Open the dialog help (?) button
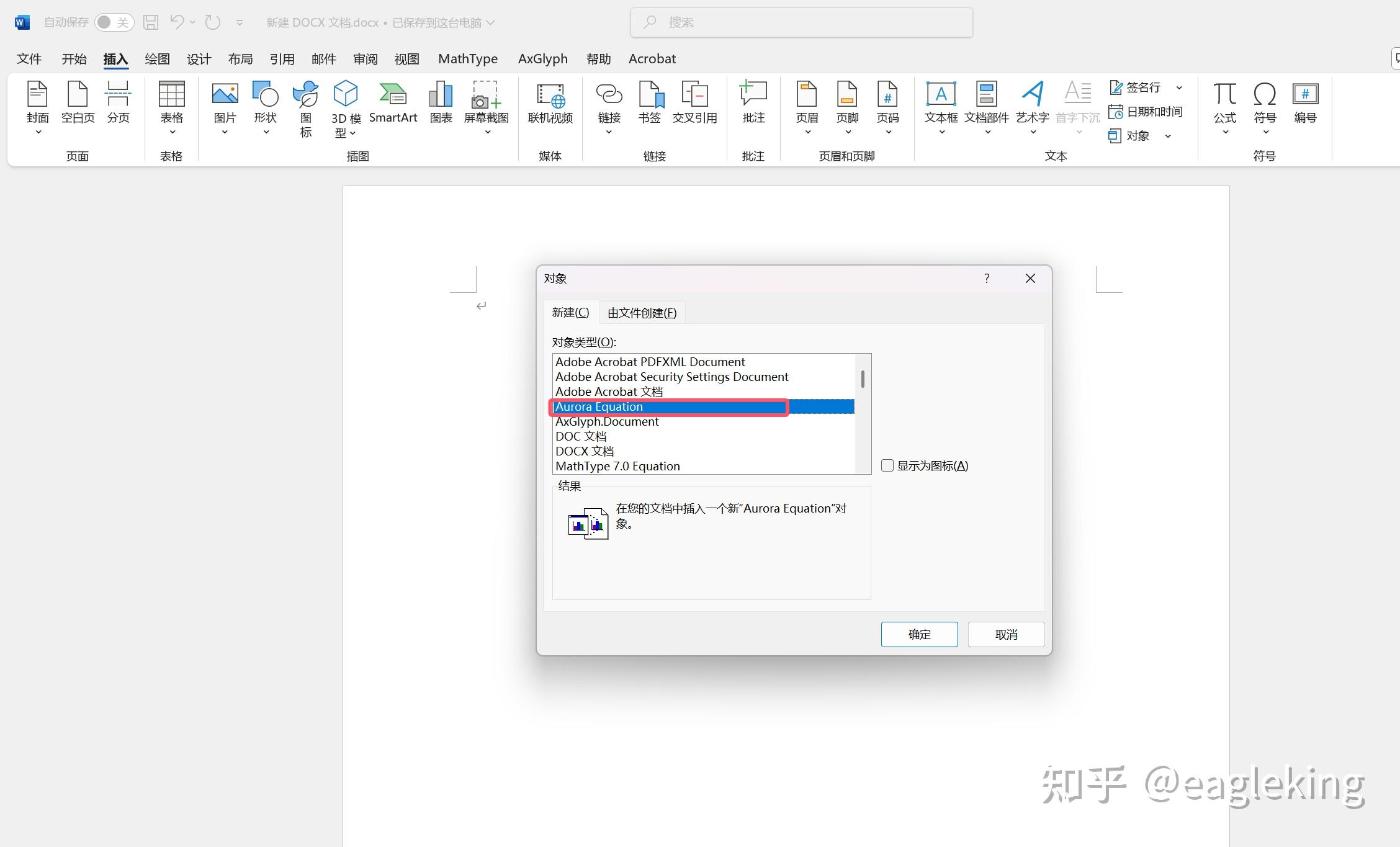Image resolution: width=1400 pixels, height=847 pixels. point(987,279)
